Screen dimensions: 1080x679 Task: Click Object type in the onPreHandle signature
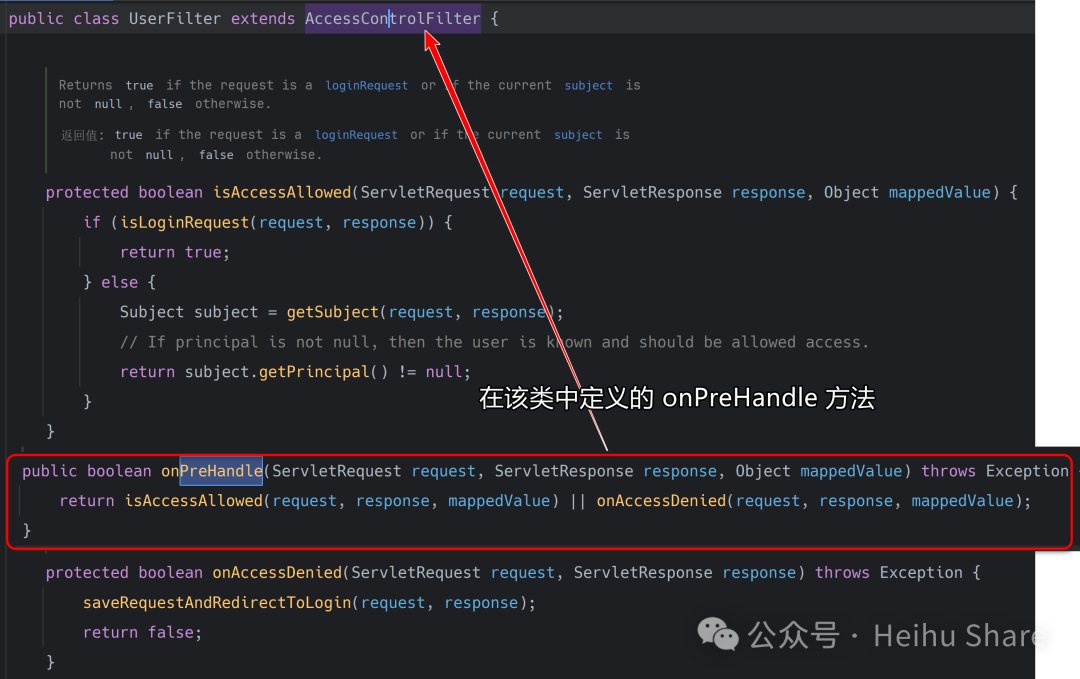762,471
